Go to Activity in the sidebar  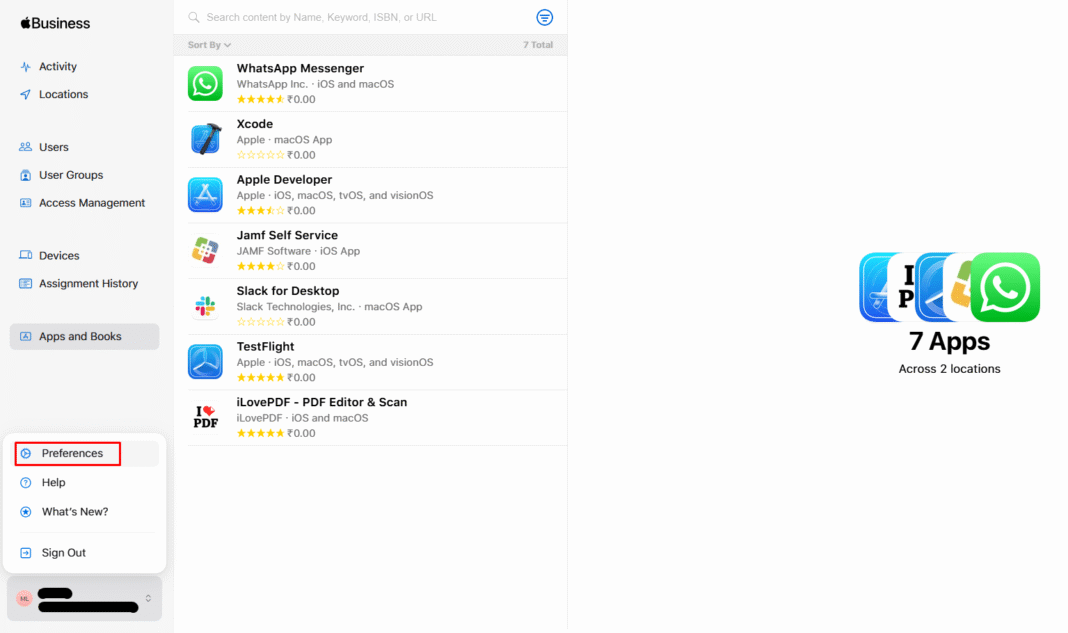coord(57,67)
